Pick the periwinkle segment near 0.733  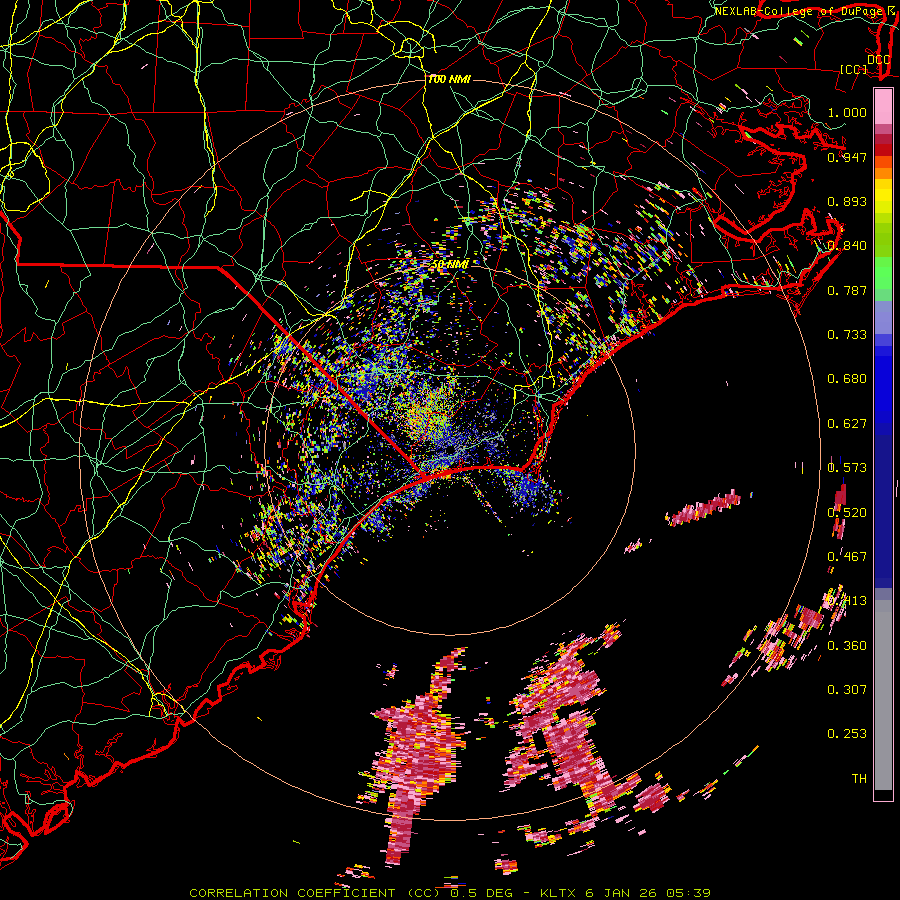click(x=883, y=317)
